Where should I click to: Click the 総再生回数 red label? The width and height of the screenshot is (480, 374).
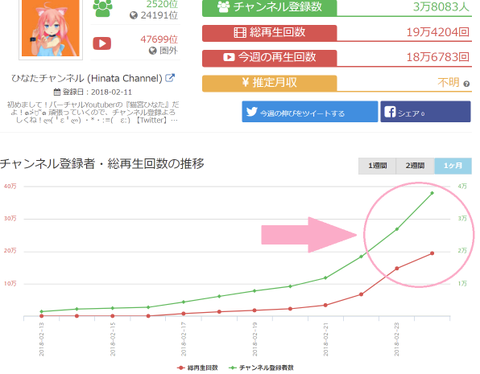point(269,32)
